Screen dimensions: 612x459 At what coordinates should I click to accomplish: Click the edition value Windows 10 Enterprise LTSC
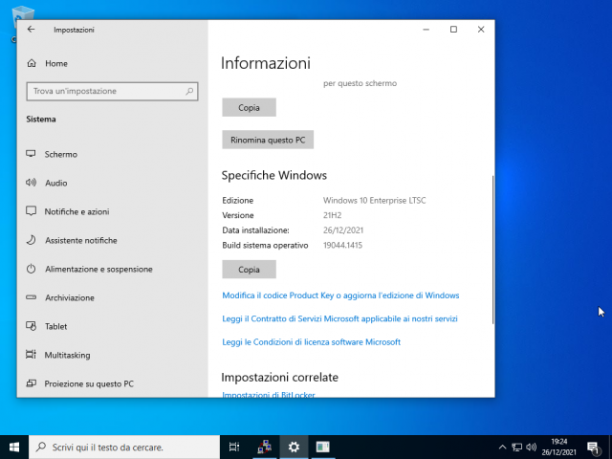click(374, 201)
